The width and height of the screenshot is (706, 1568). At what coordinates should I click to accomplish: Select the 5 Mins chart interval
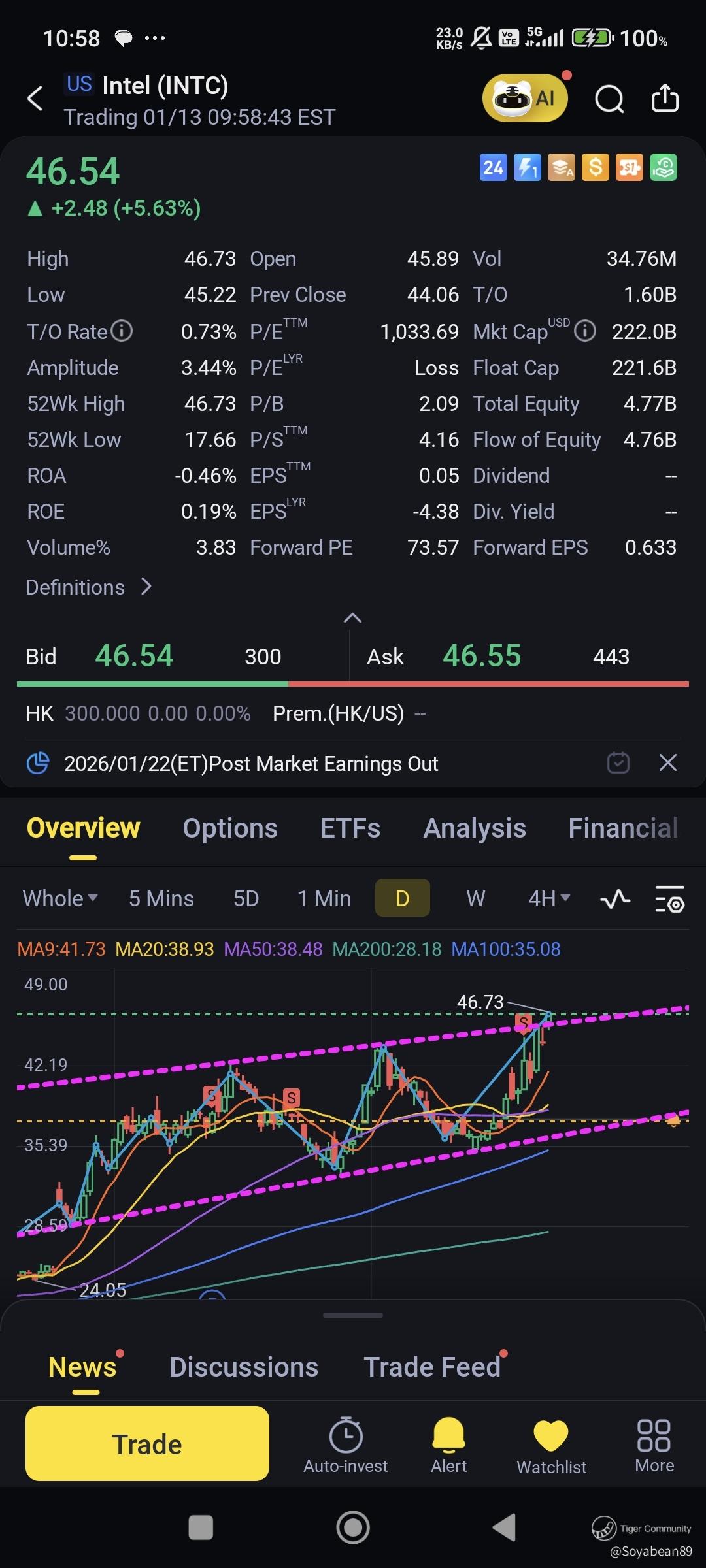161,898
